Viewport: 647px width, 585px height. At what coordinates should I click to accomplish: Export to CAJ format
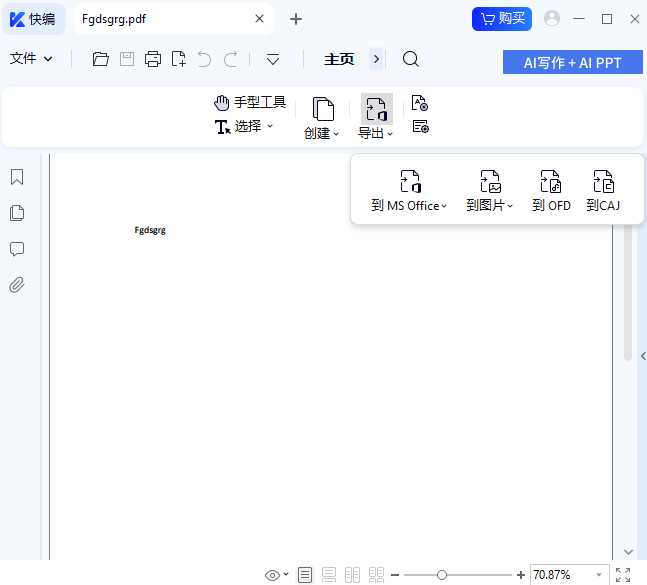(603, 191)
